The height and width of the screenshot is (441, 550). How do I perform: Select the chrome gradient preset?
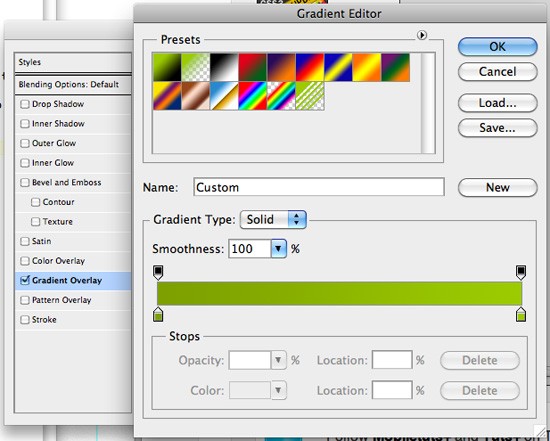tap(224, 96)
